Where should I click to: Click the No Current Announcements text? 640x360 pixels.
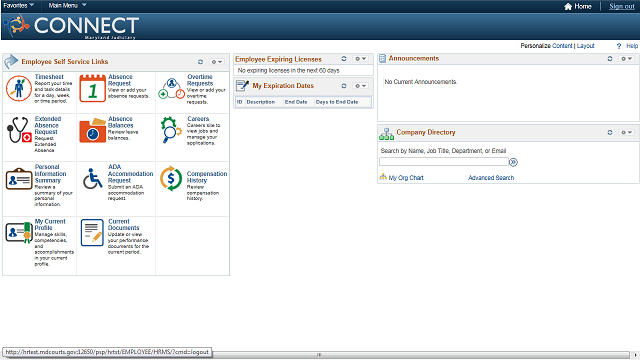click(420, 82)
